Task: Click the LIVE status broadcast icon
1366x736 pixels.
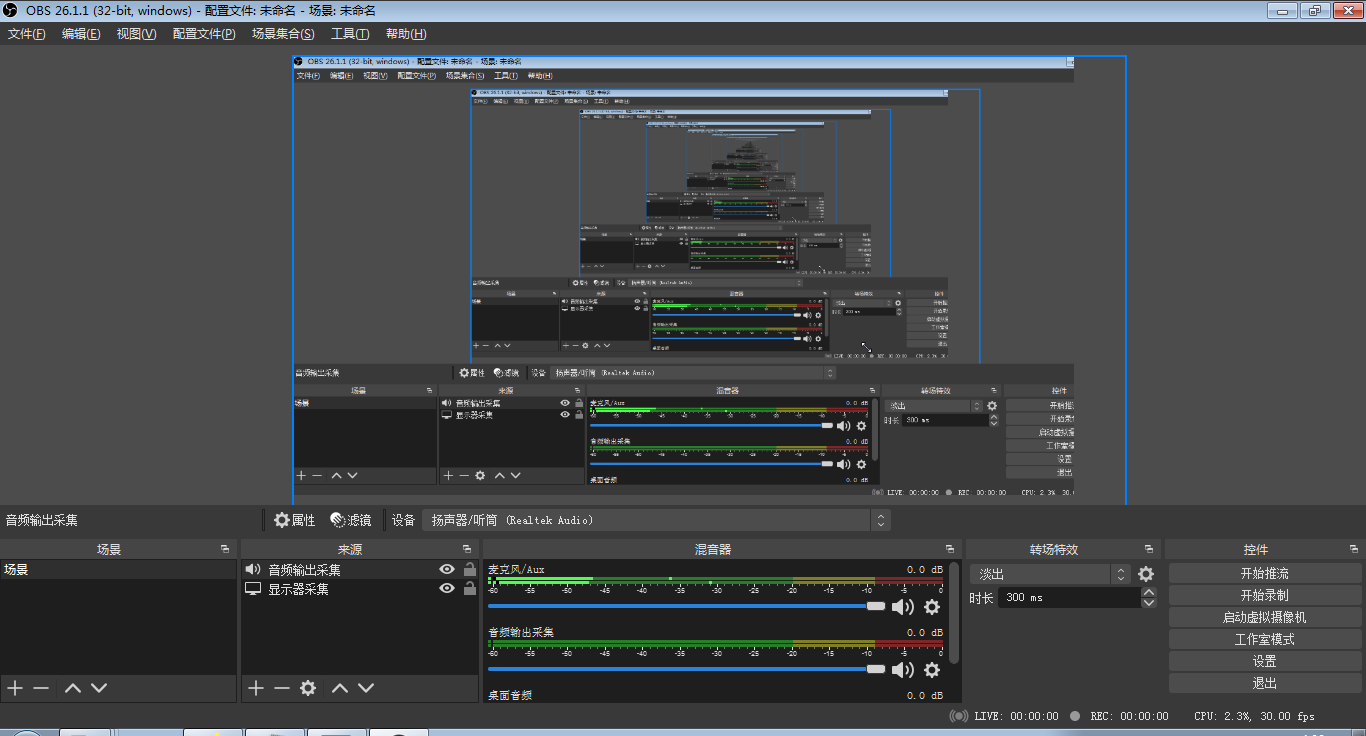Action: tap(958, 716)
